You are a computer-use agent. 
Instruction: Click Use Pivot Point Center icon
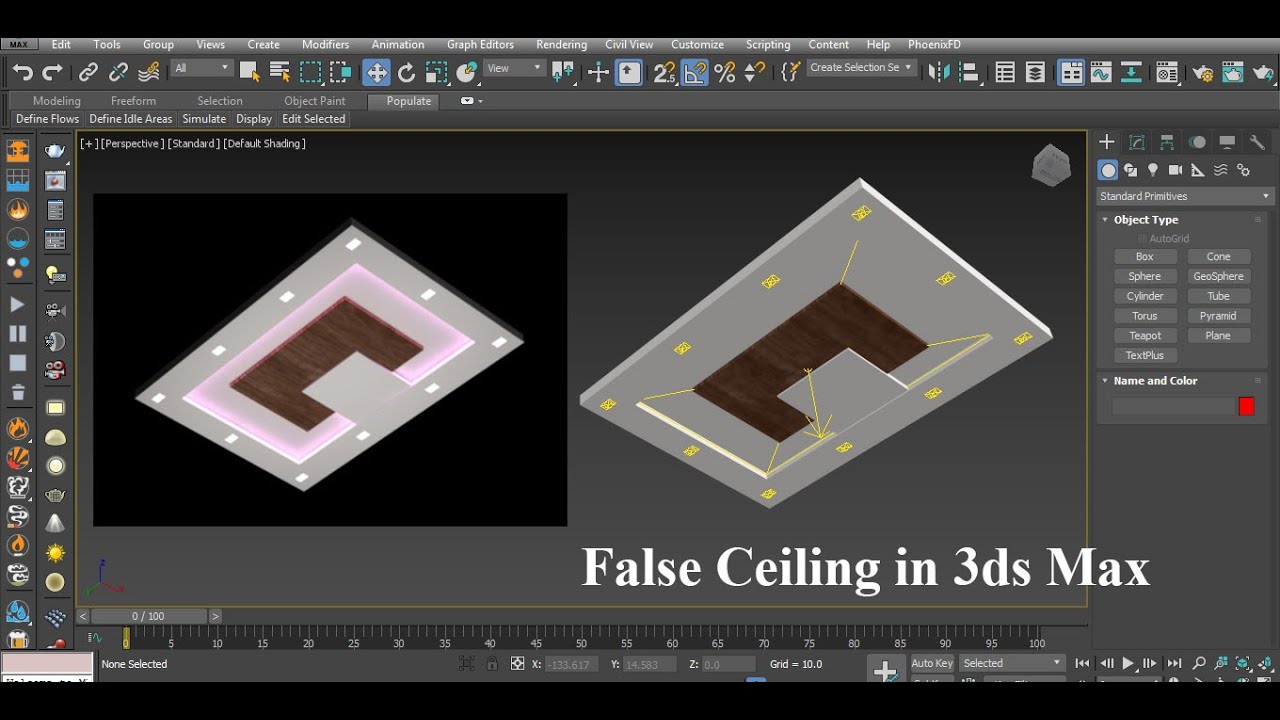click(x=563, y=72)
